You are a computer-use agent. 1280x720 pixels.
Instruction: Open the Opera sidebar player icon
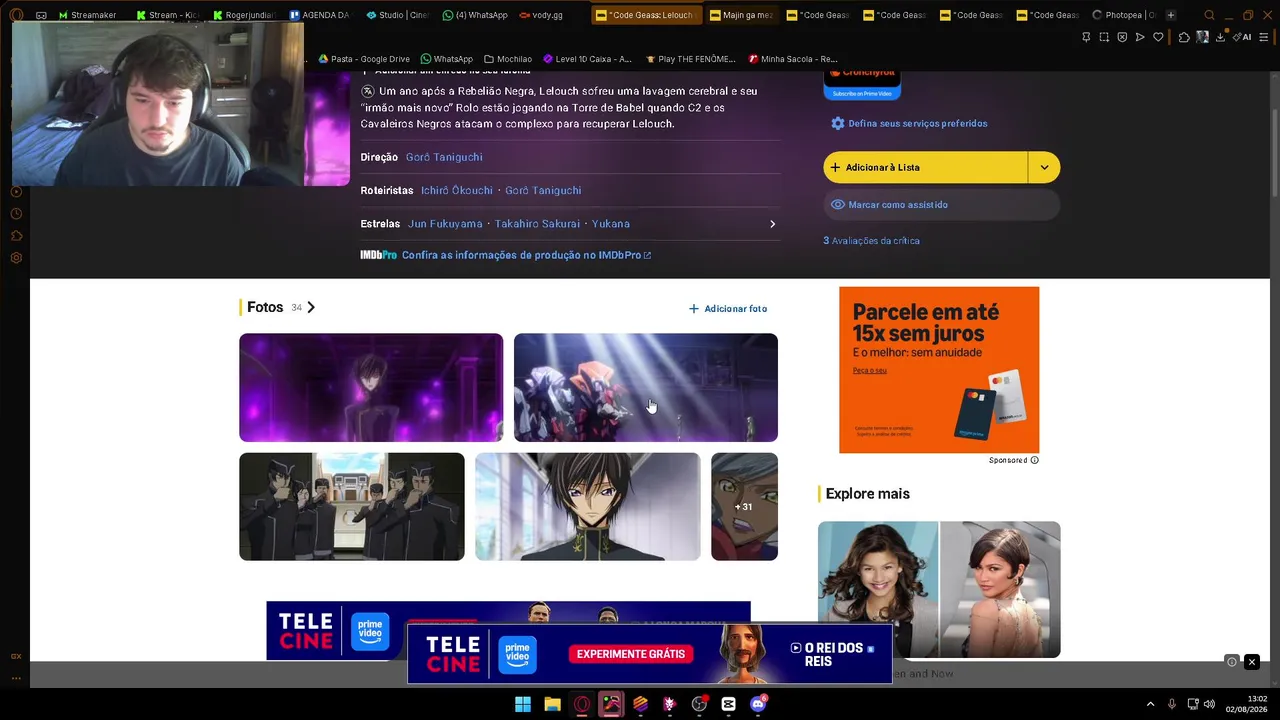[x=16, y=192]
